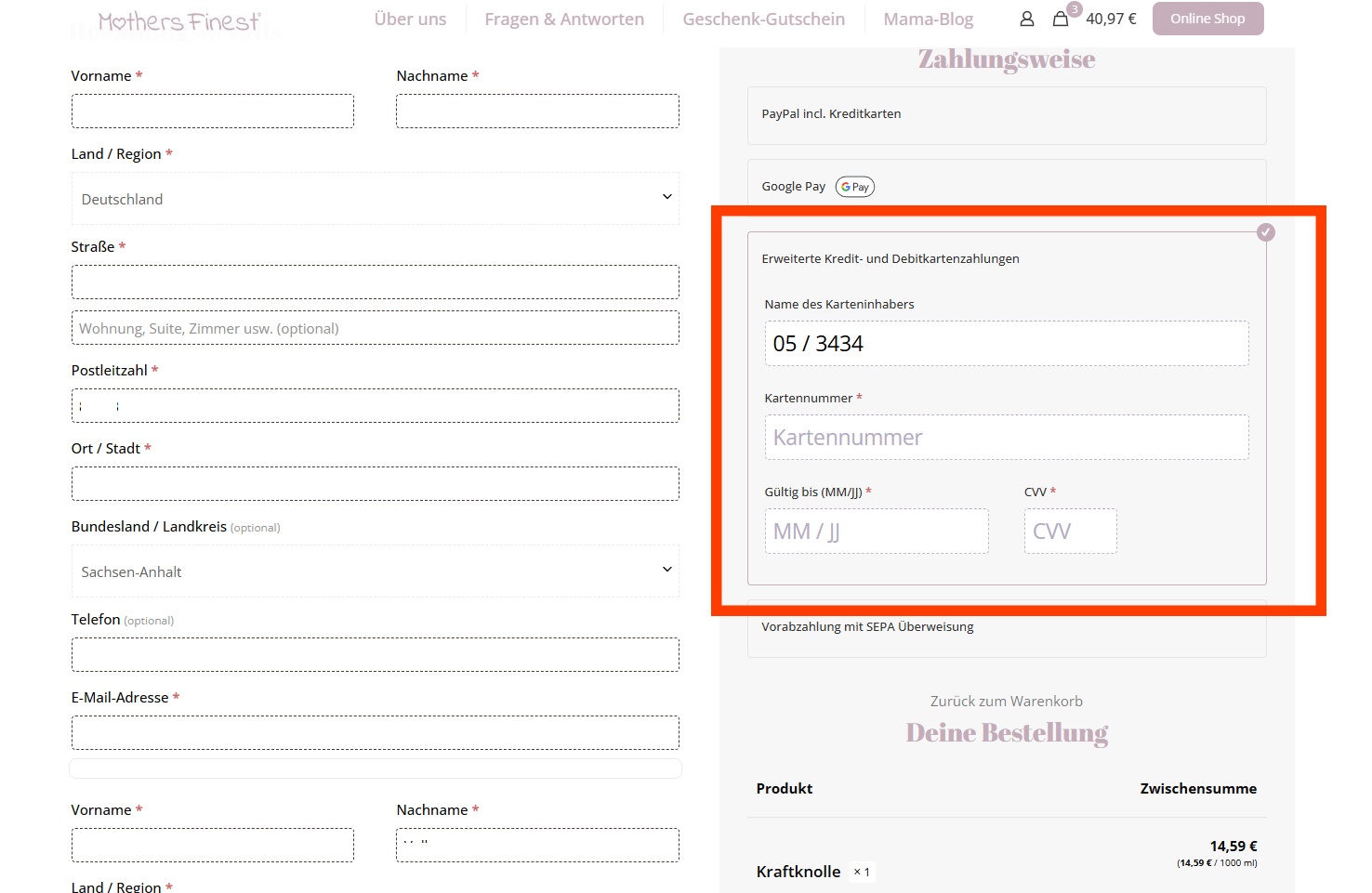Open the Über uns menu item

click(x=410, y=20)
